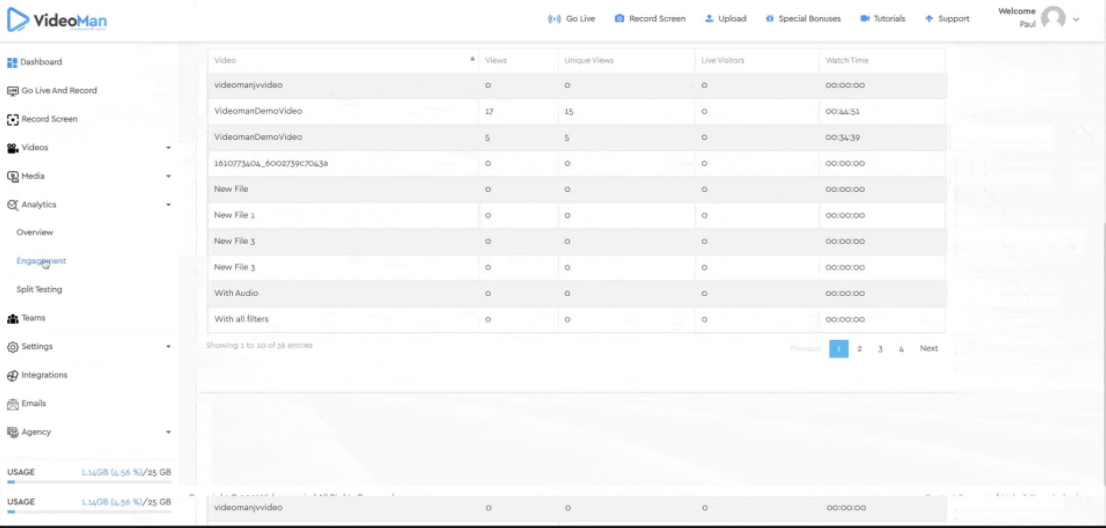
Task: Click the Record Screen camera icon in header
Action: point(619,18)
